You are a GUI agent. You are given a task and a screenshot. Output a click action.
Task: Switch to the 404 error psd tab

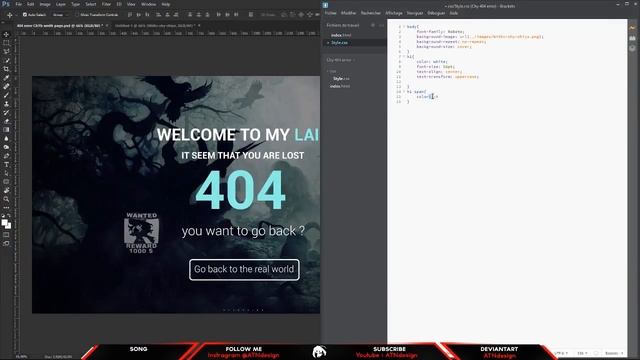[x=61, y=26]
